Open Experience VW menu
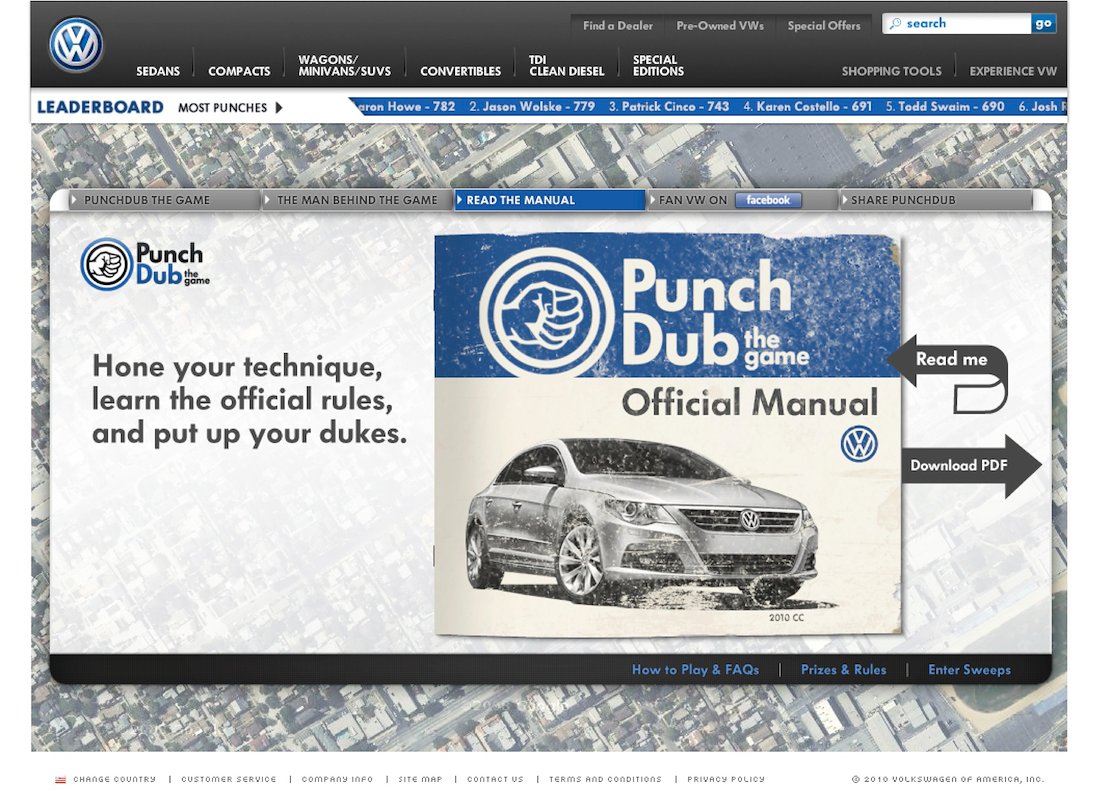1100x811 pixels. [x=1013, y=71]
